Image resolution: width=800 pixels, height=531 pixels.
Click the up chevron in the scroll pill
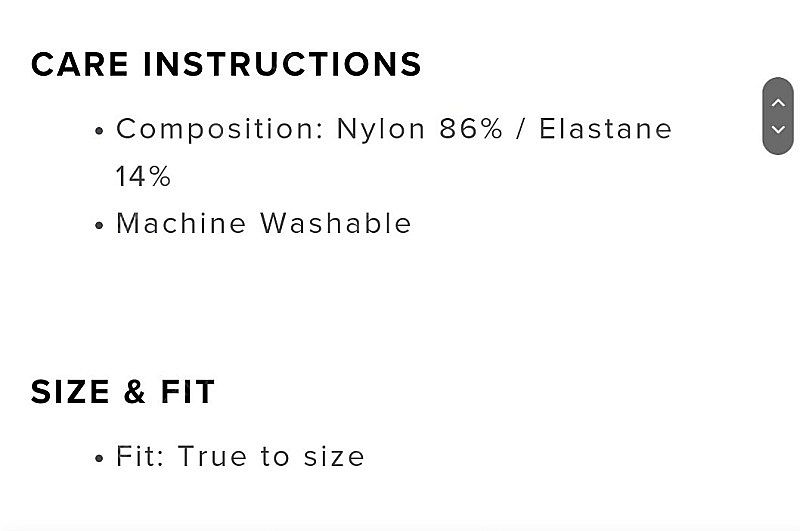tap(778, 103)
